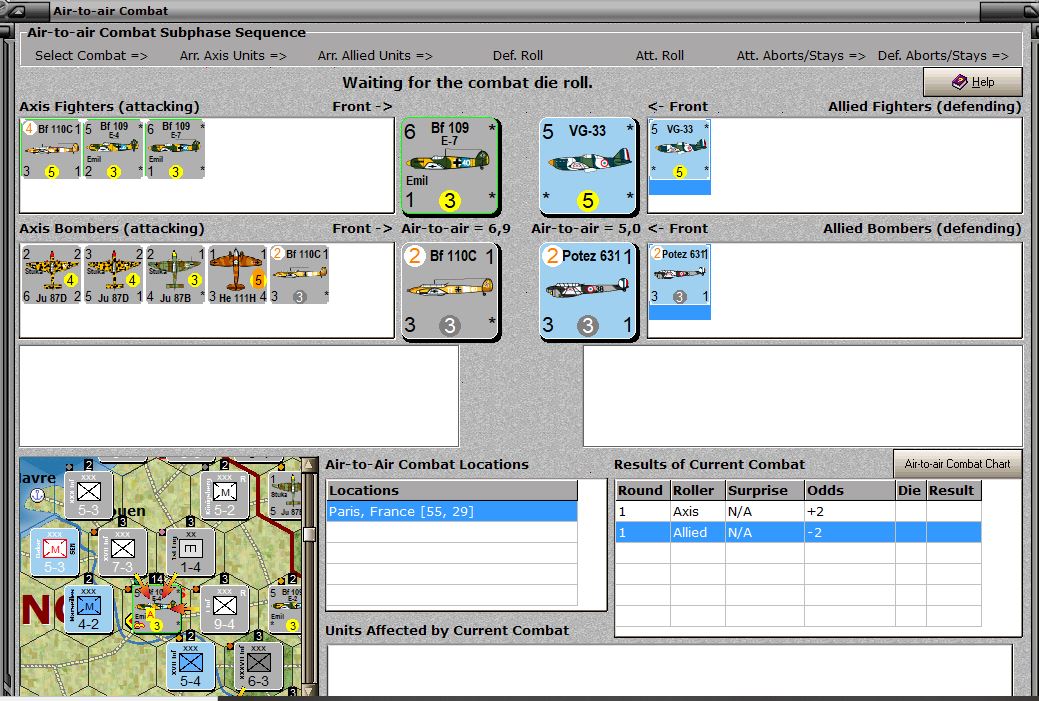
Task: Click the large front Bf 110C bomber counter
Action: coord(450,292)
